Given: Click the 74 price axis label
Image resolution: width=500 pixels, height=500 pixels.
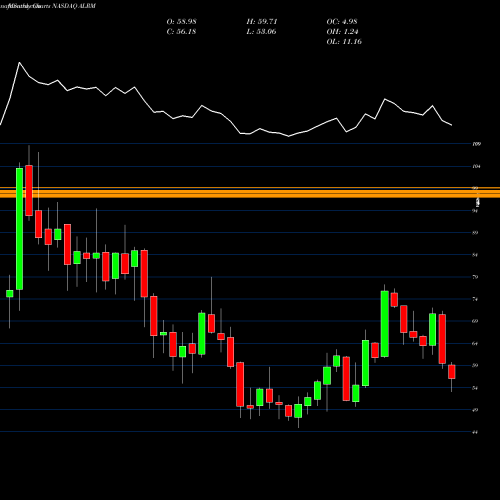Looking at the screenshot, I should point(475,299).
